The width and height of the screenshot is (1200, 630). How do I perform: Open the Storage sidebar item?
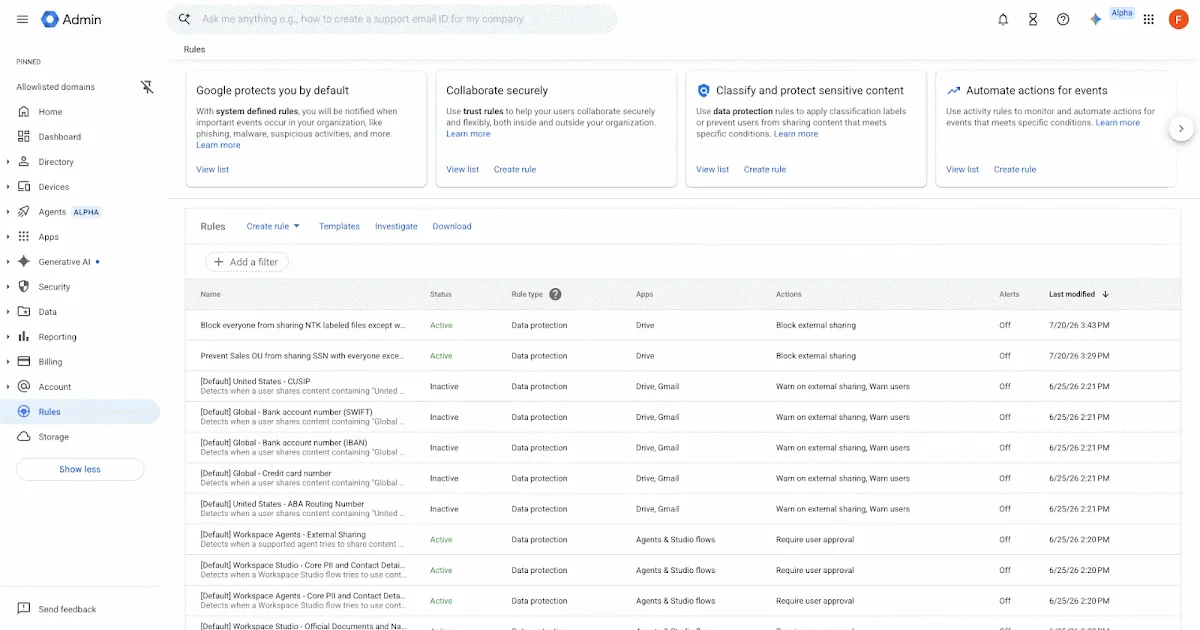pyautogui.click(x=80, y=437)
